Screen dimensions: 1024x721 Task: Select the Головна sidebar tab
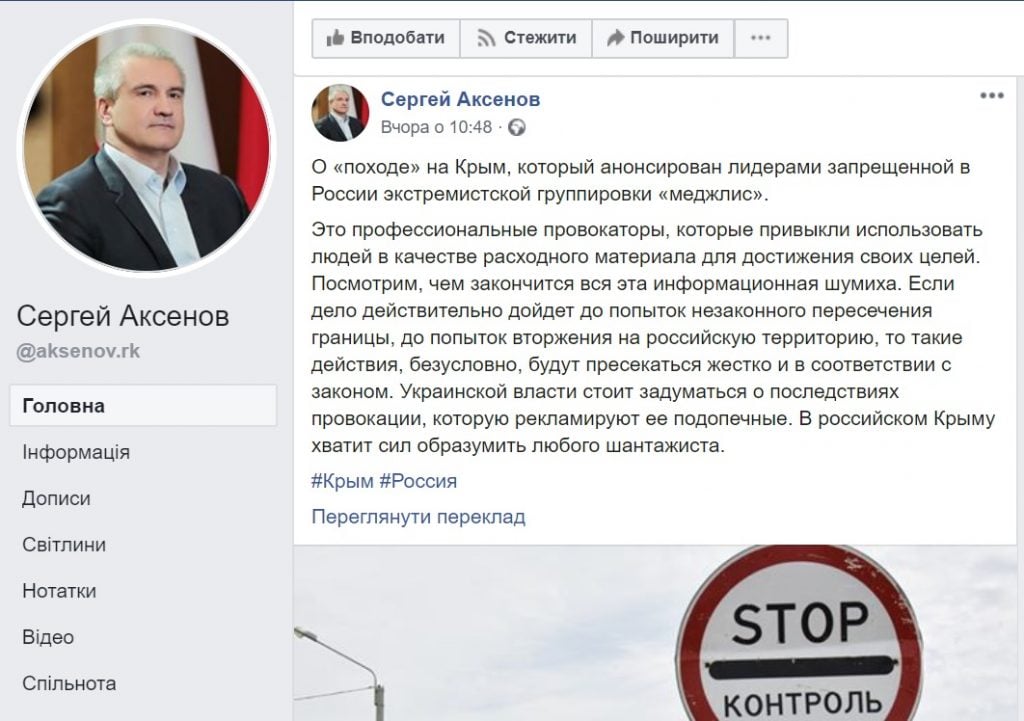(x=143, y=406)
